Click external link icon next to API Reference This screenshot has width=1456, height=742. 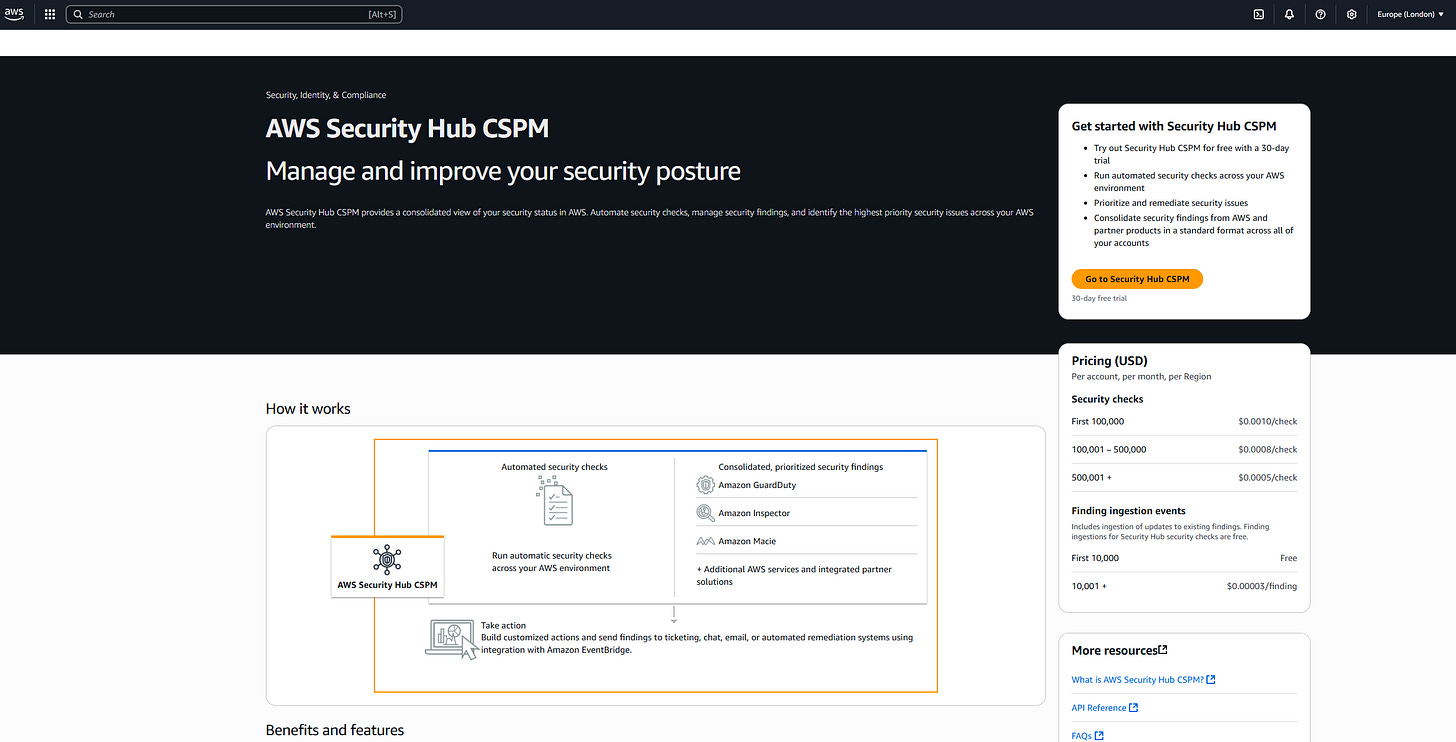coord(1134,708)
